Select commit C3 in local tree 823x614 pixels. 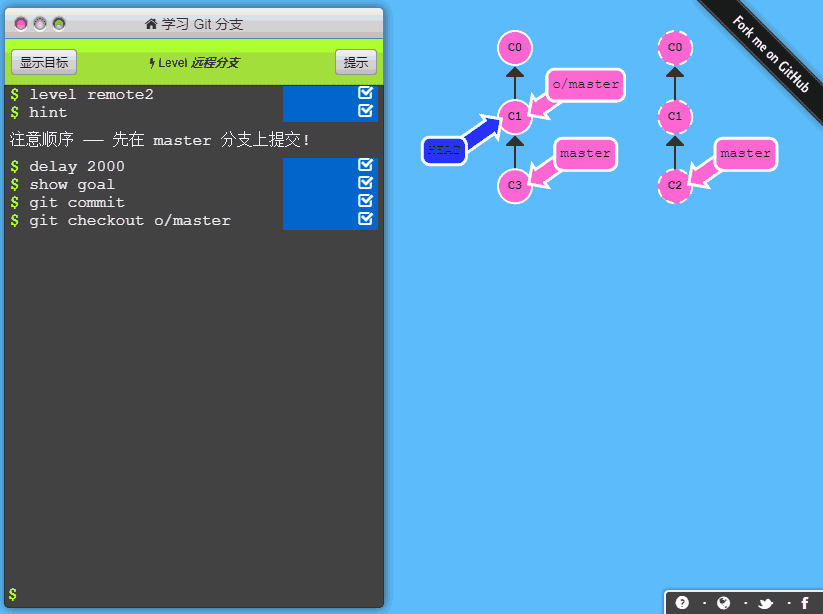pos(515,185)
